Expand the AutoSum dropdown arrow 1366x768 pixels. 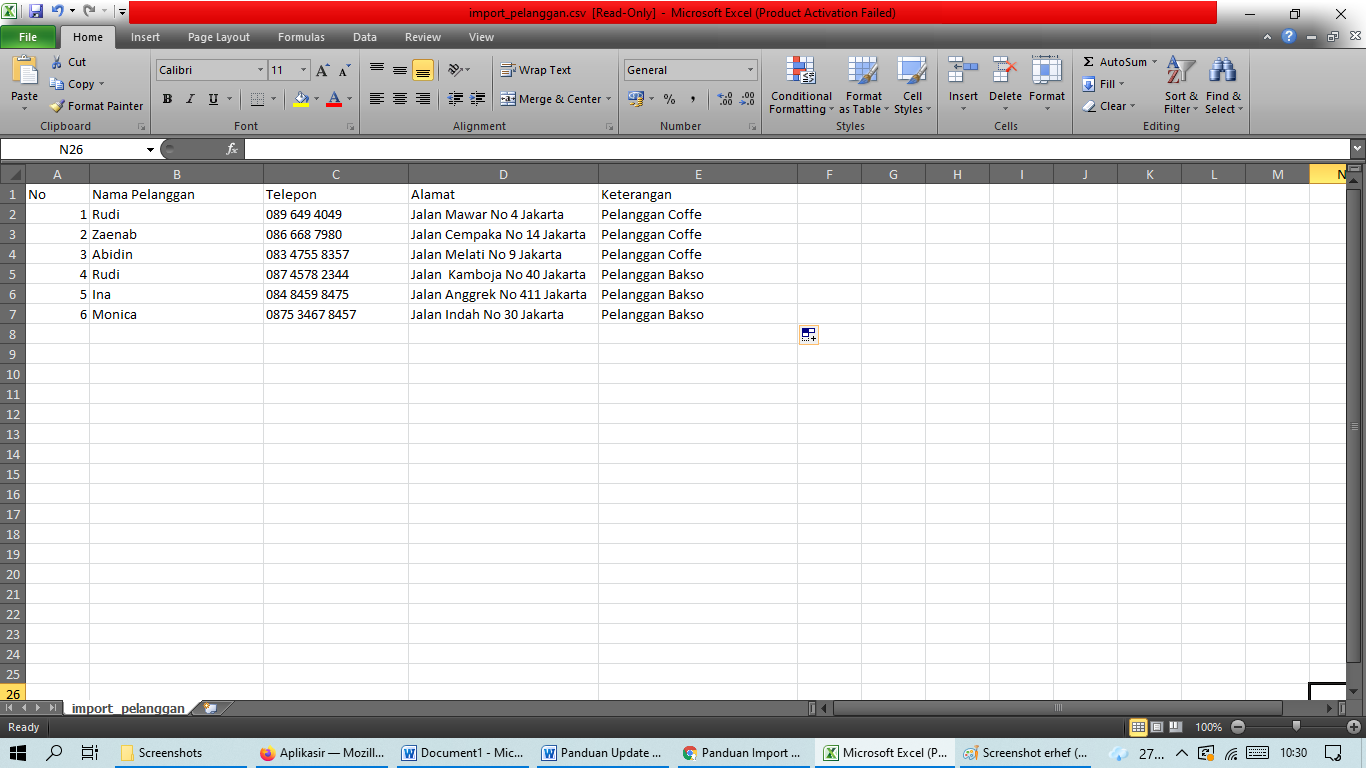click(1154, 62)
